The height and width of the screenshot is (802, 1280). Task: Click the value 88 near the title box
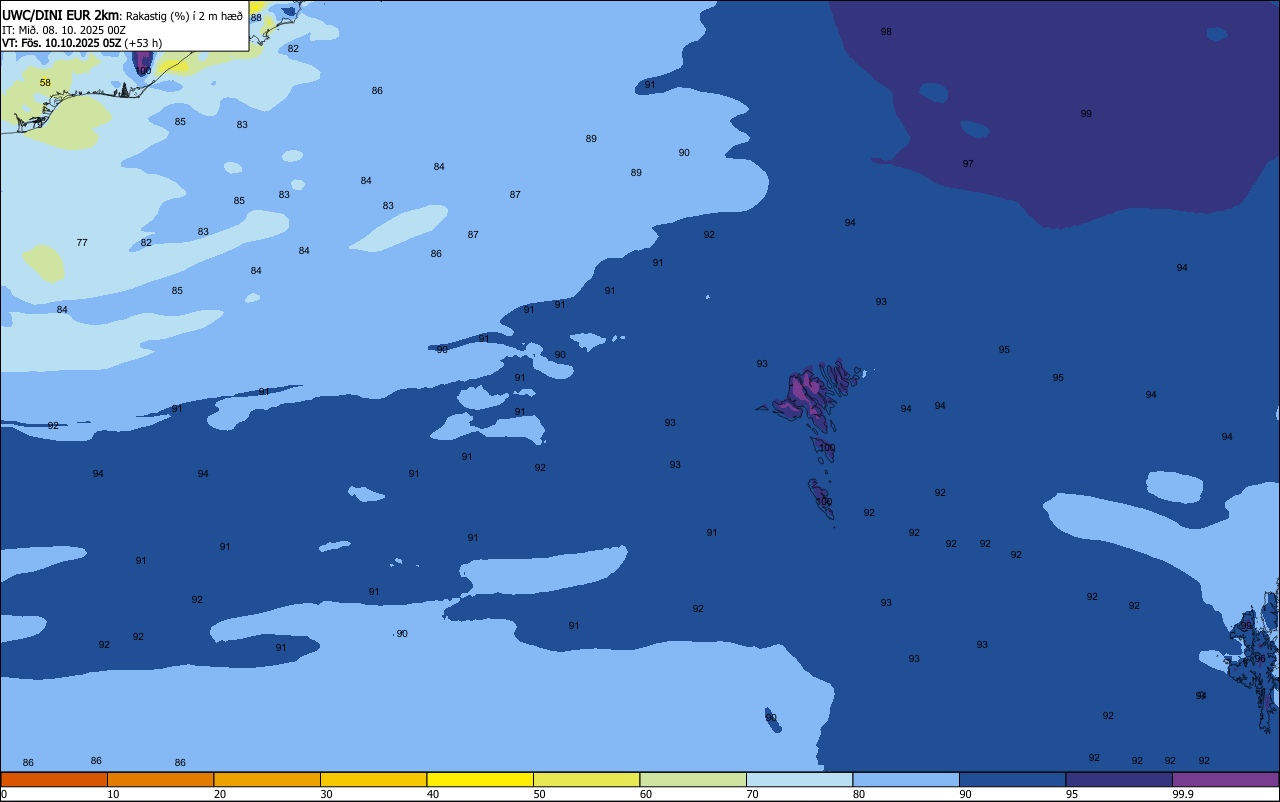coord(256,18)
